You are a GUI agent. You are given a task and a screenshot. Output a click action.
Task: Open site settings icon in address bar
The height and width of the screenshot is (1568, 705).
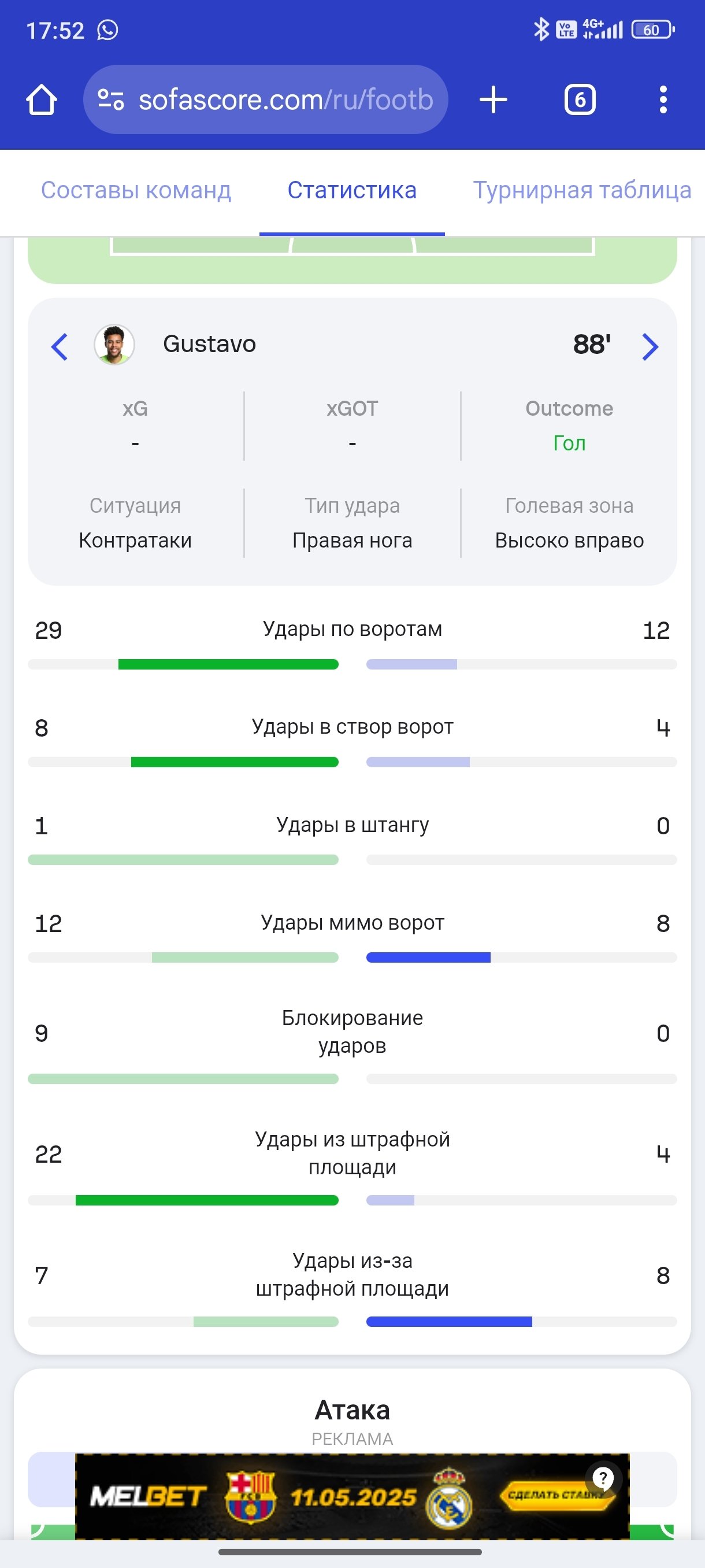[111, 100]
